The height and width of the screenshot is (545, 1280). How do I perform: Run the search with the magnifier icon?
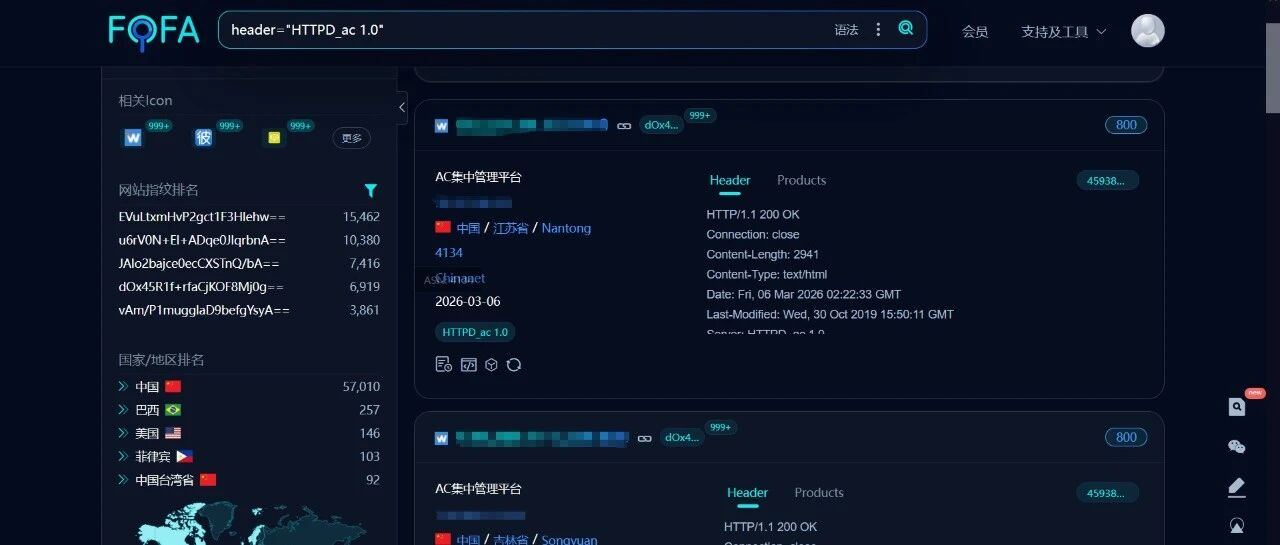[906, 29]
